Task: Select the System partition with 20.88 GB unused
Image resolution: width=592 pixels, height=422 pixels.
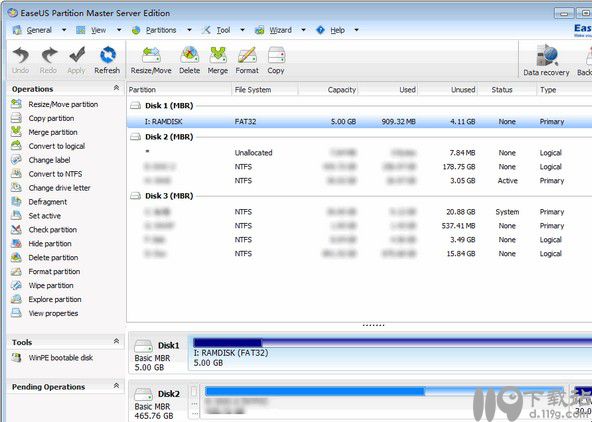Action: tap(359, 212)
